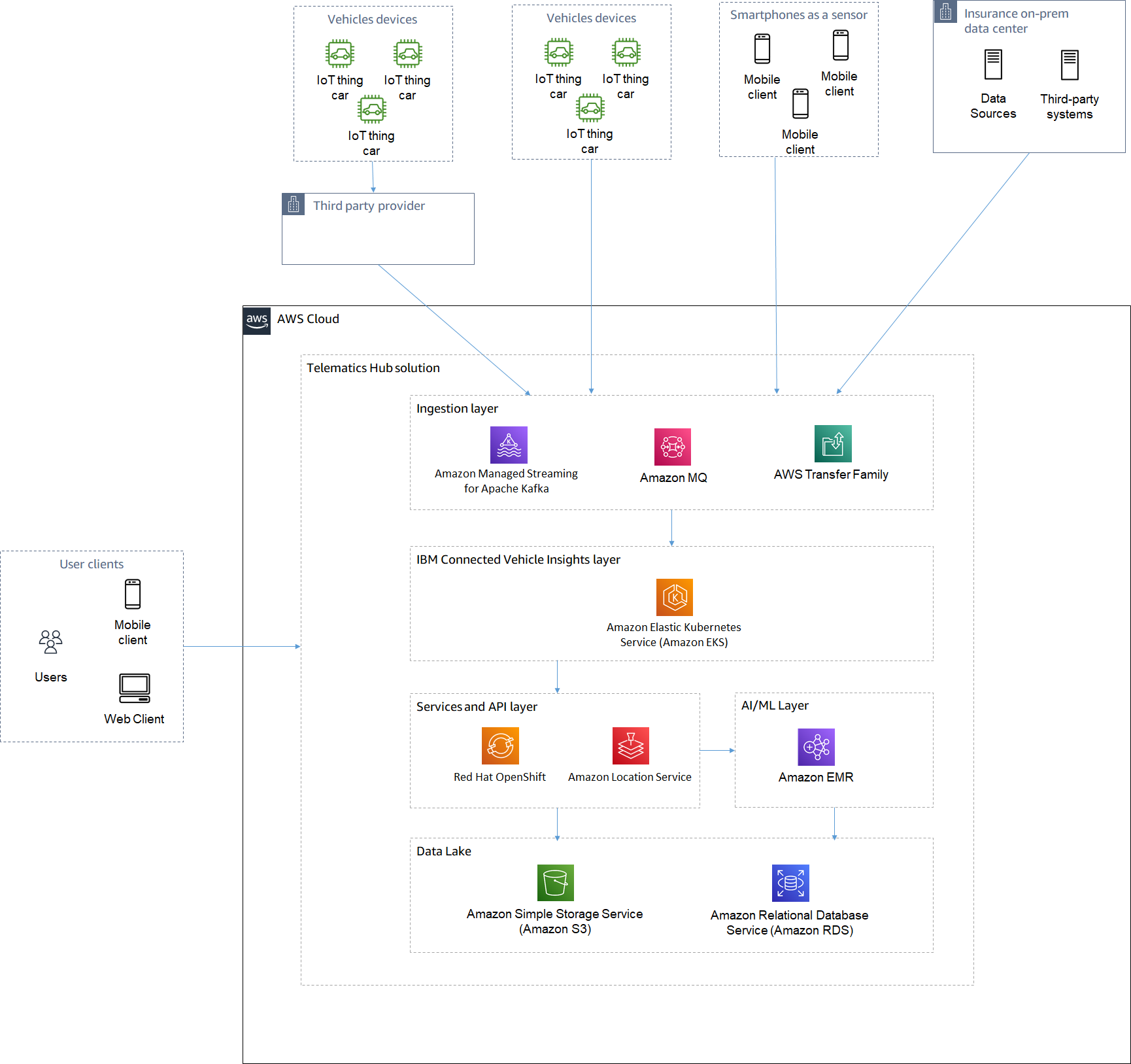Select the Amazon S3 bucket icon
Viewport: 1131px width, 1064px height.
click(x=556, y=883)
